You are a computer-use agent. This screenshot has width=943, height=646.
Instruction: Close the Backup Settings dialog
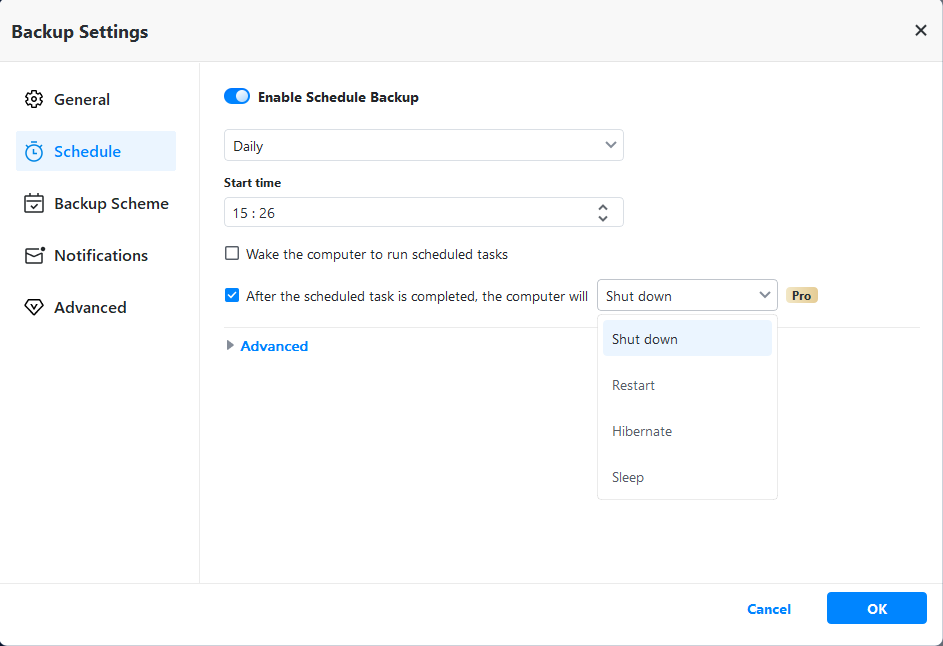point(920,31)
